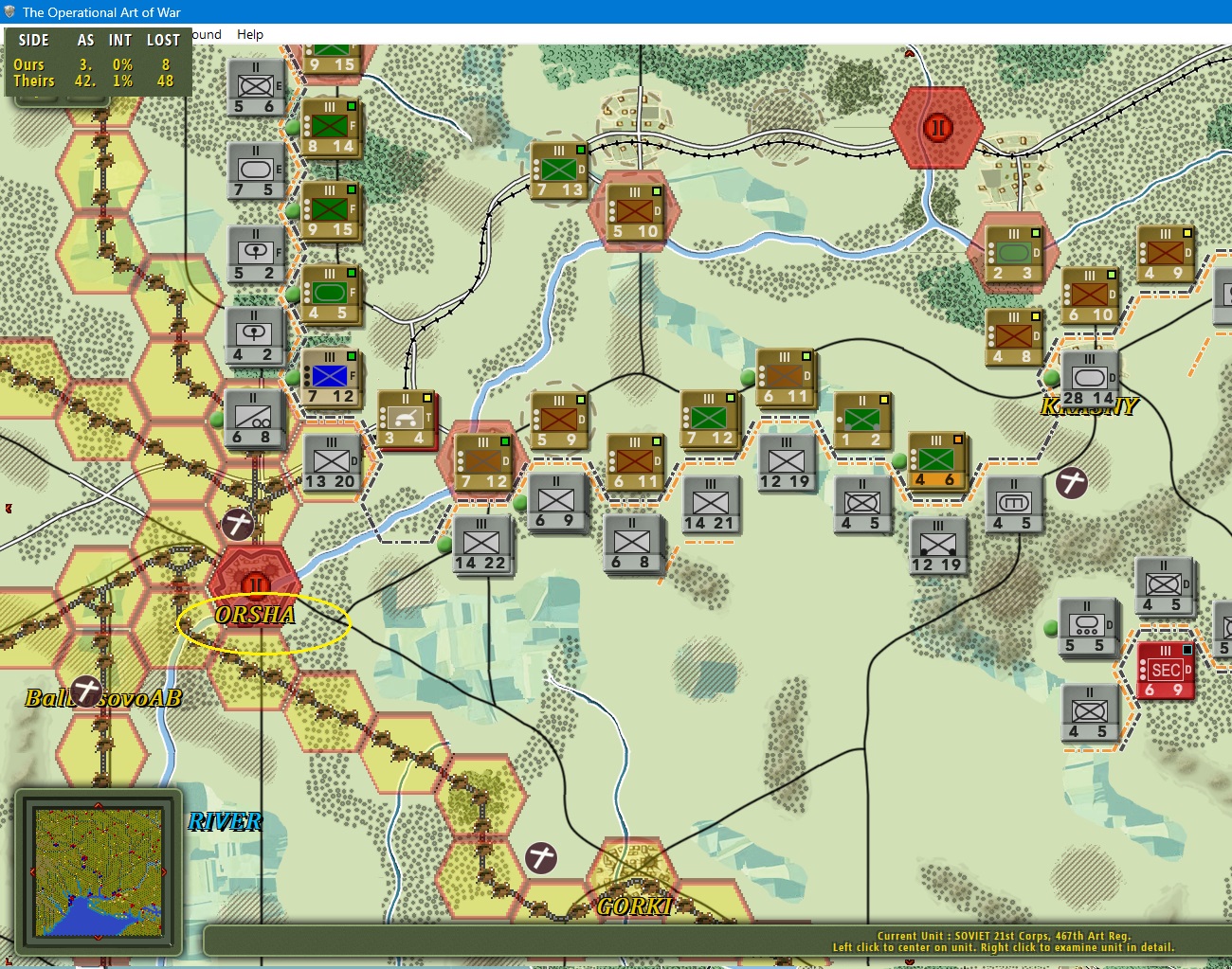The height and width of the screenshot is (969, 1232).
Task: Select the Soviet unit rated 5 9
Action: (559, 421)
